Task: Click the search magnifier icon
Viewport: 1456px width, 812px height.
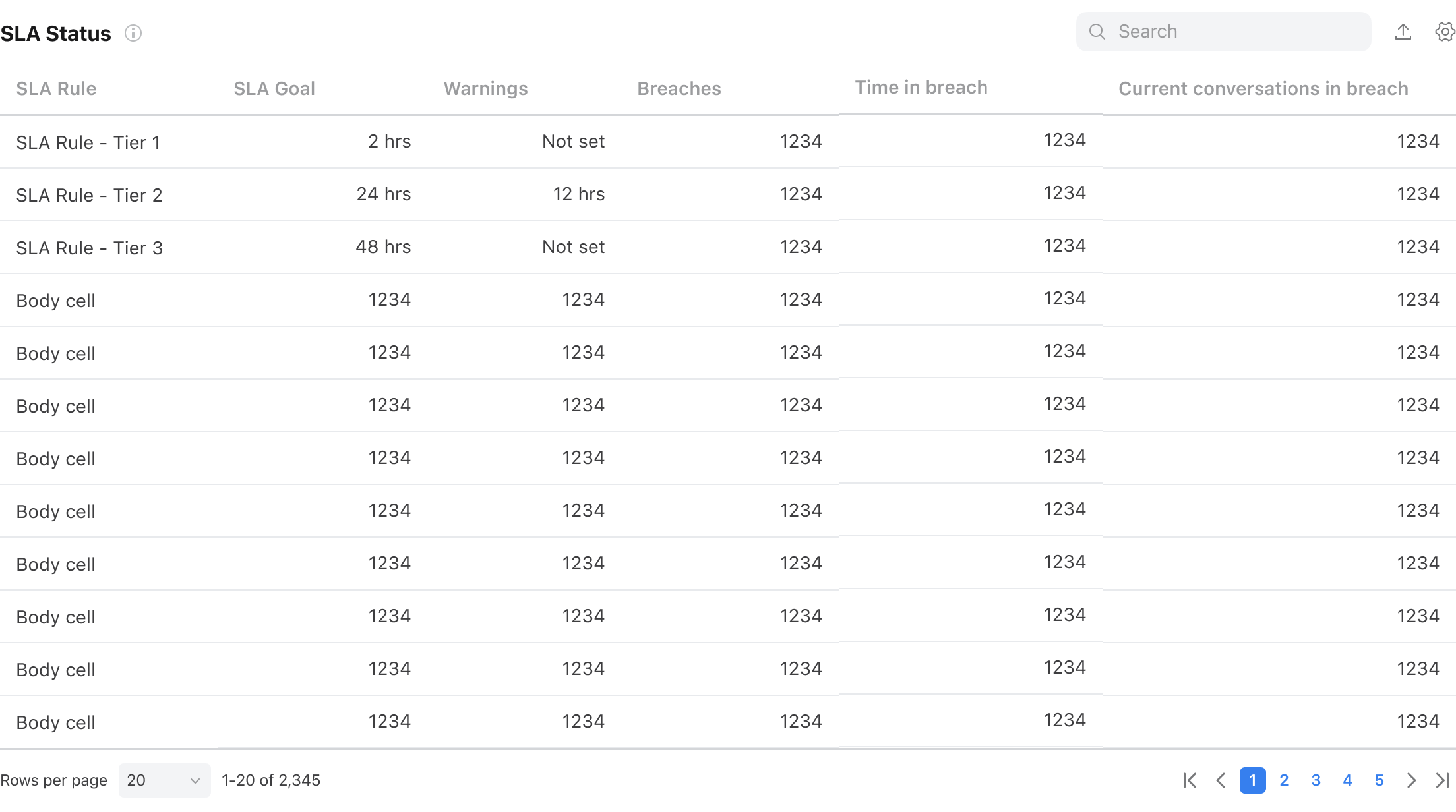Action: pyautogui.click(x=1097, y=32)
